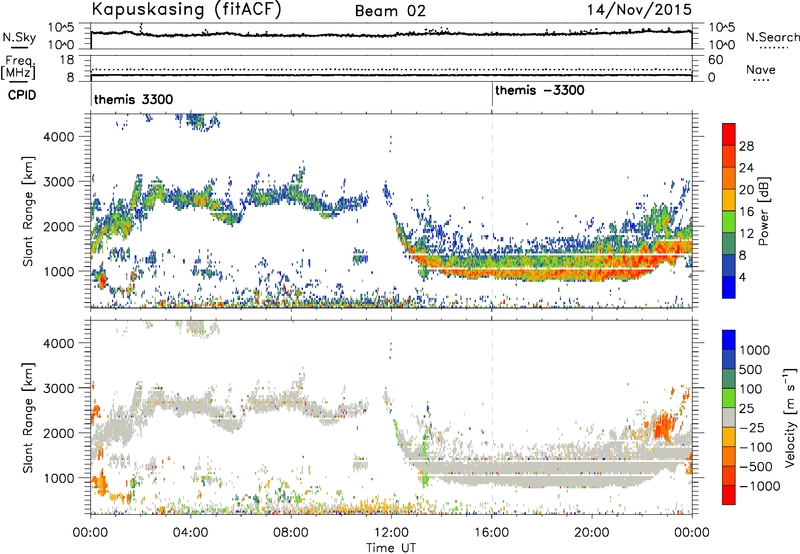Click the 2000 tick on velocity panel axis
800x554 pixels.
tap(59, 433)
